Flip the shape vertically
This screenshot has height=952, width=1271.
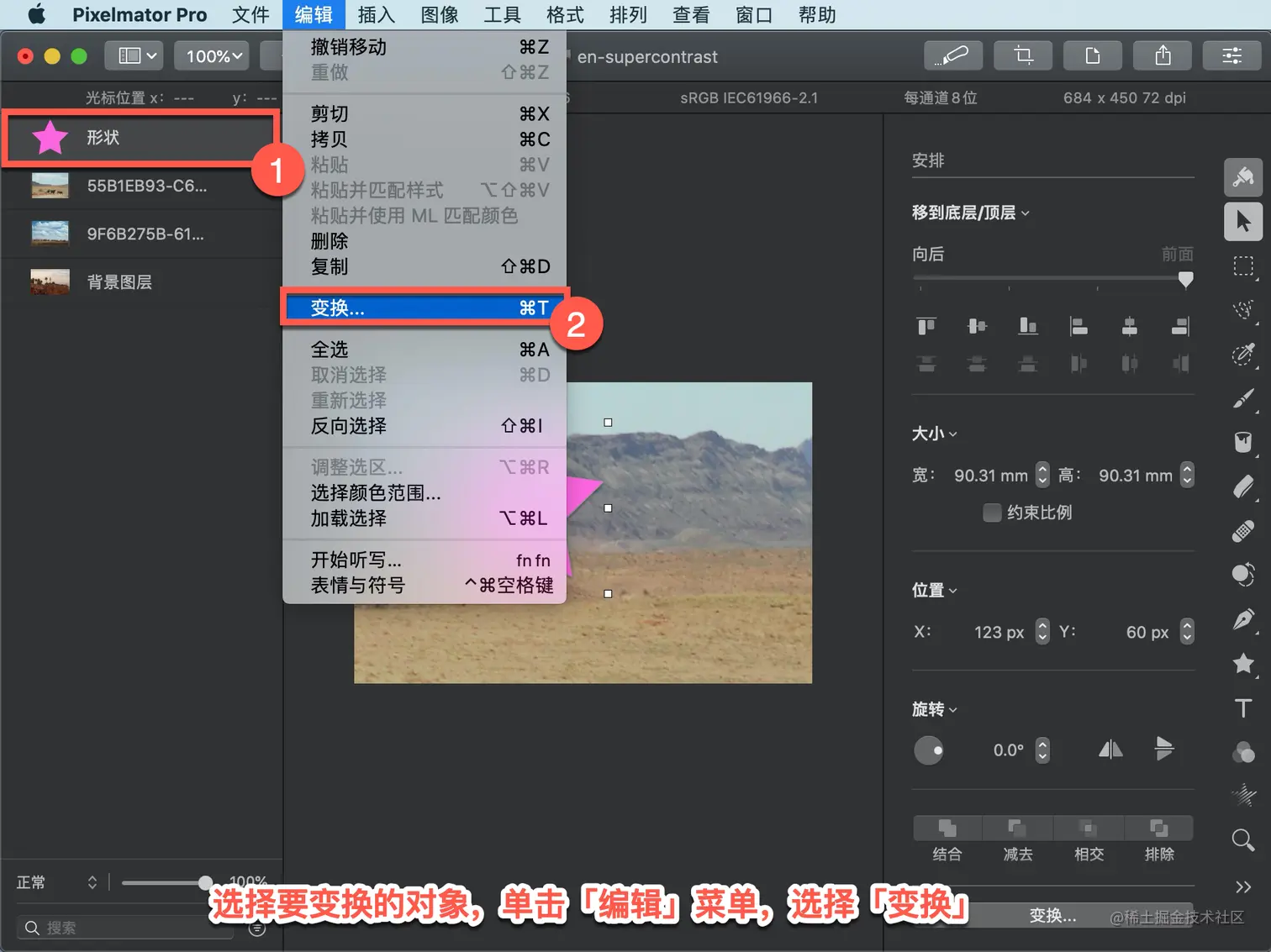(1164, 748)
